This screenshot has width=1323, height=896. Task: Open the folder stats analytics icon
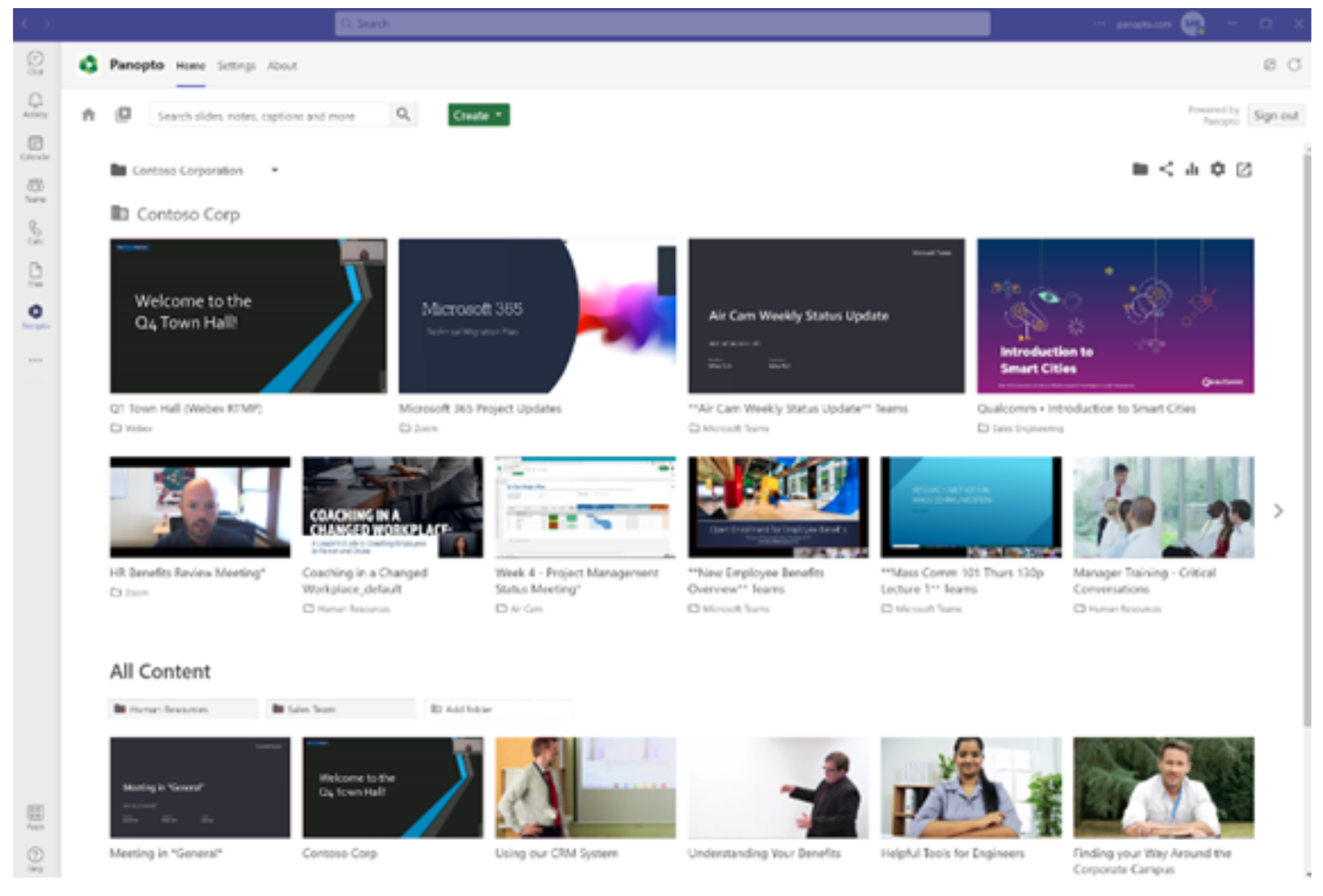click(x=1192, y=170)
